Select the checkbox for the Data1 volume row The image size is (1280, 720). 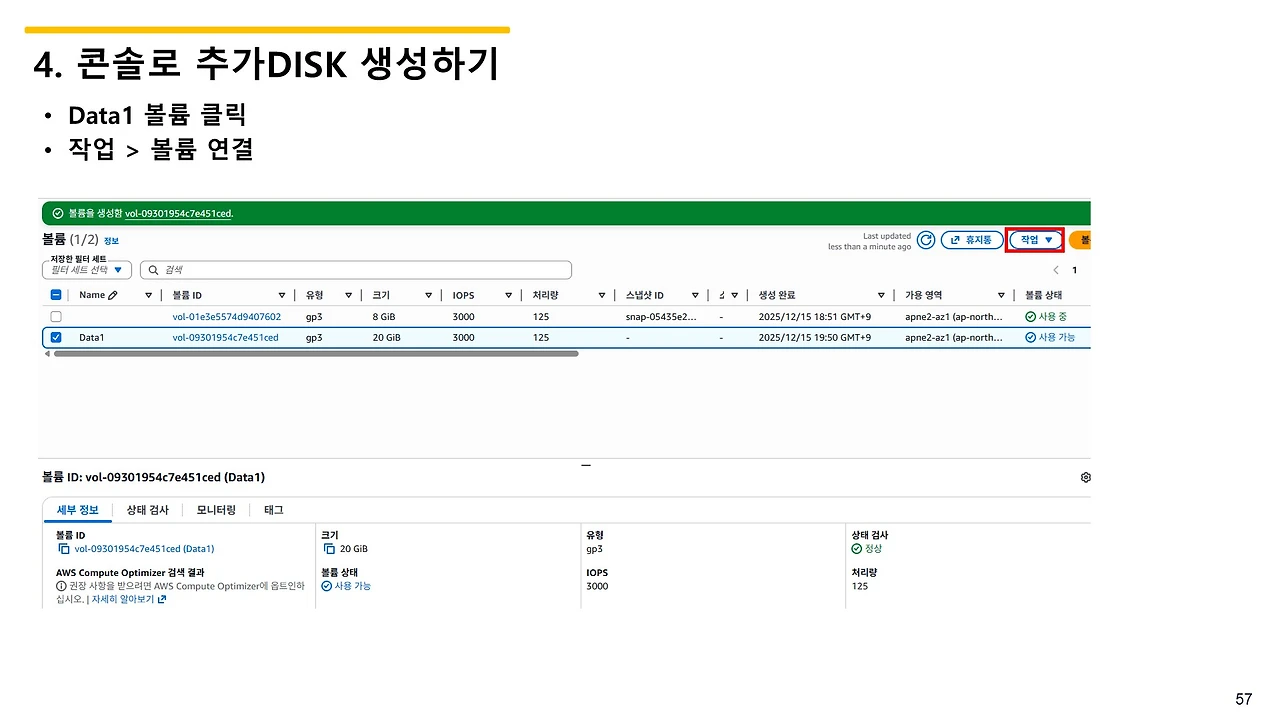tap(56, 337)
